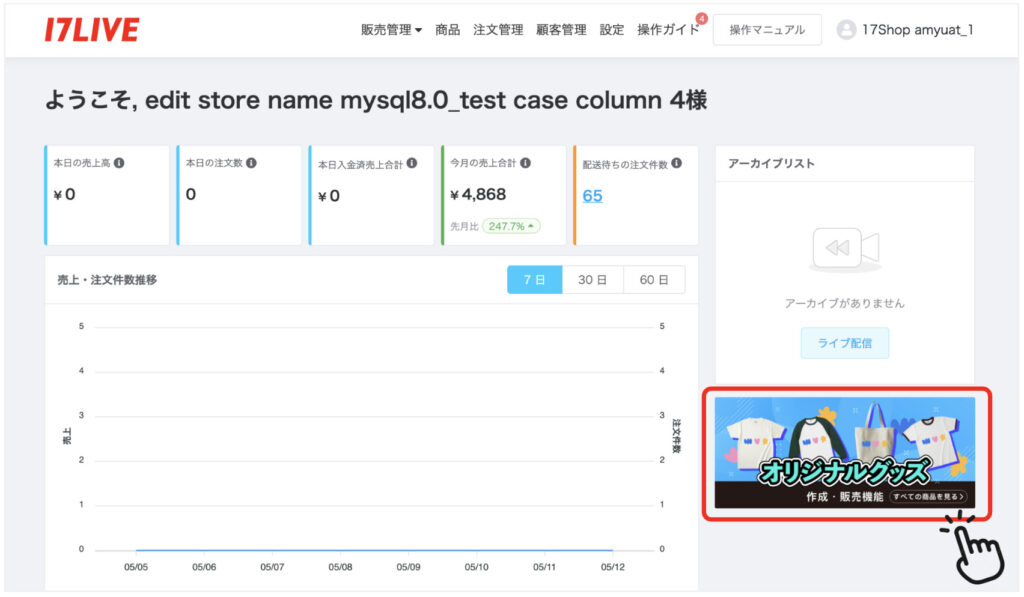Image resolution: width=1024 pixels, height=597 pixels.
Task: Click the ¥4,868 monthly sales value
Action: [478, 195]
